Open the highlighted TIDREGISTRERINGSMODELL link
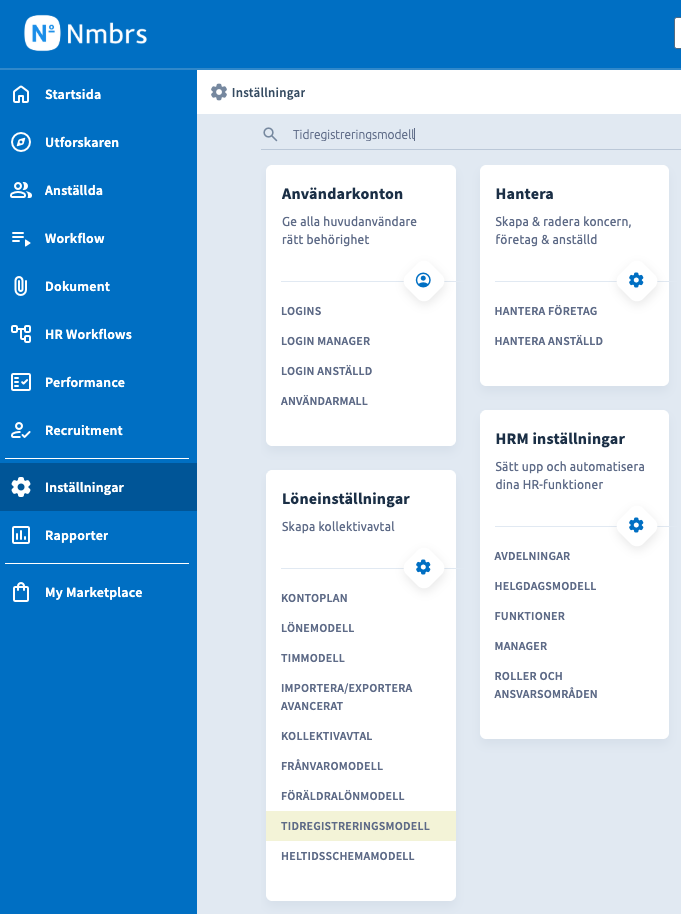This screenshot has width=681, height=914. pos(355,826)
